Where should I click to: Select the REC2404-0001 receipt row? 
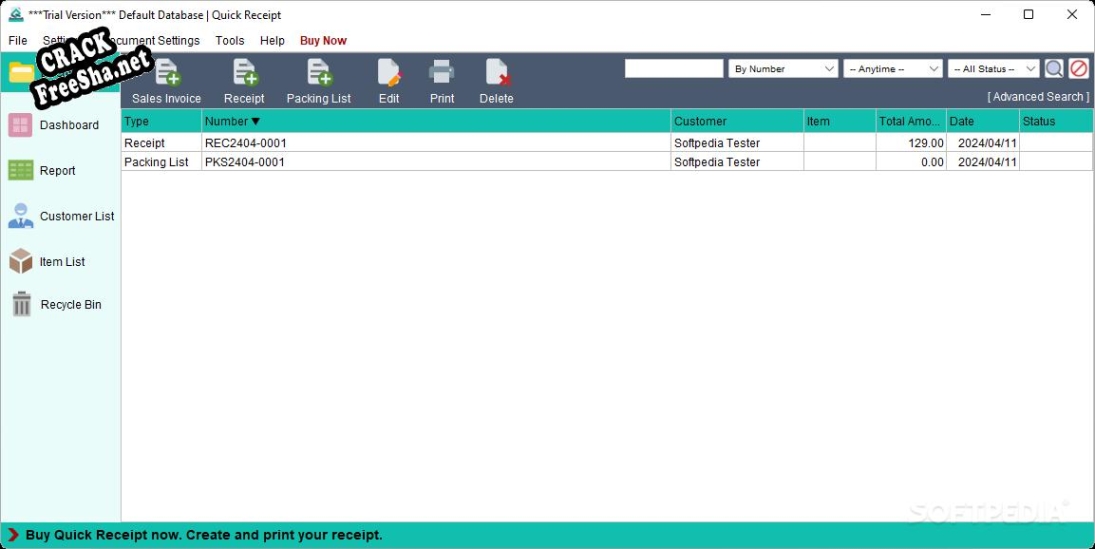point(435,143)
